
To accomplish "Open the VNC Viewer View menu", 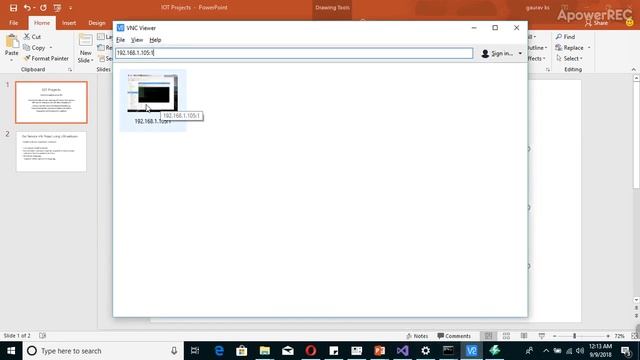I will (137, 40).
